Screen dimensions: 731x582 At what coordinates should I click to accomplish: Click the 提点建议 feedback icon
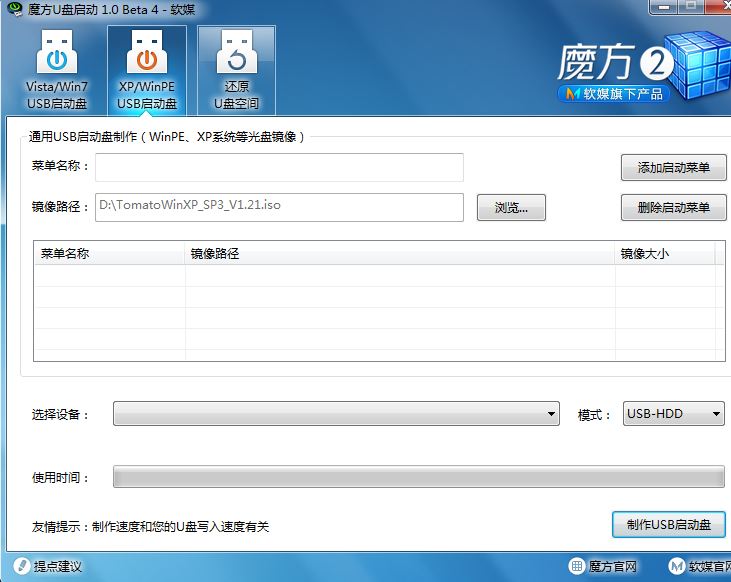19,567
